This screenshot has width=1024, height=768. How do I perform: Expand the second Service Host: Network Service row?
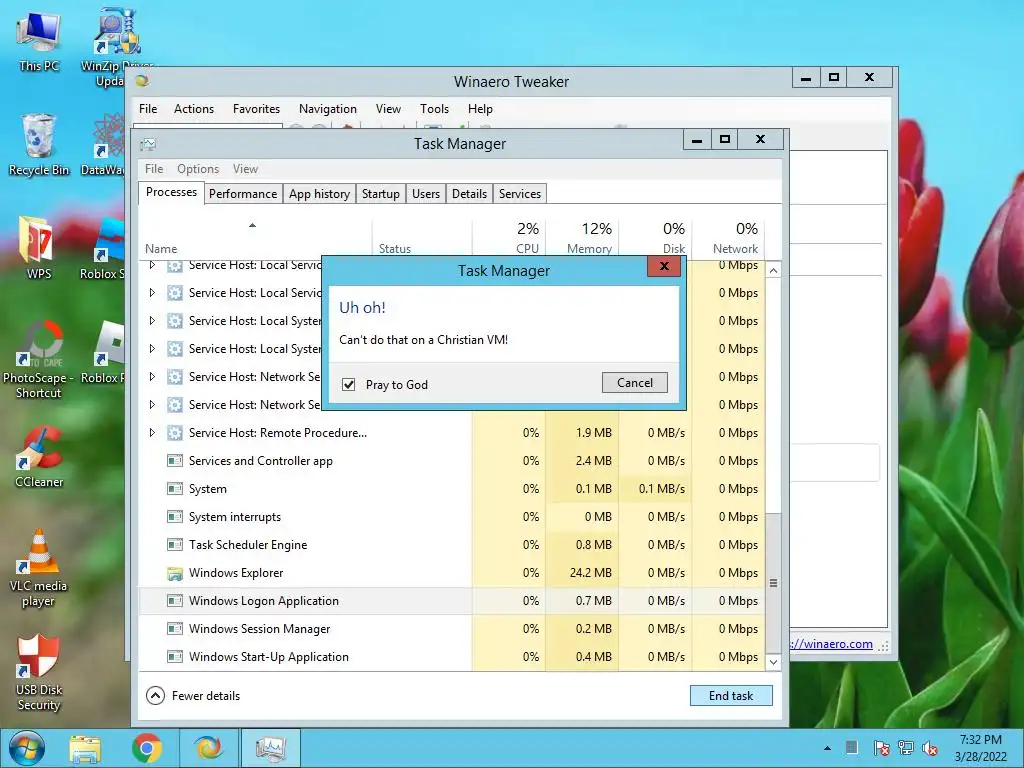click(152, 405)
